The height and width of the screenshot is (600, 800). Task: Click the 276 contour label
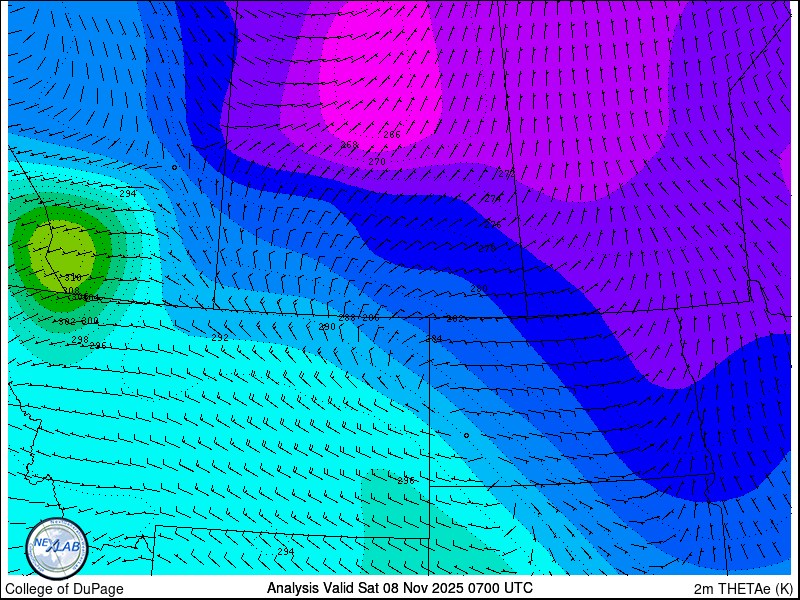click(493, 224)
